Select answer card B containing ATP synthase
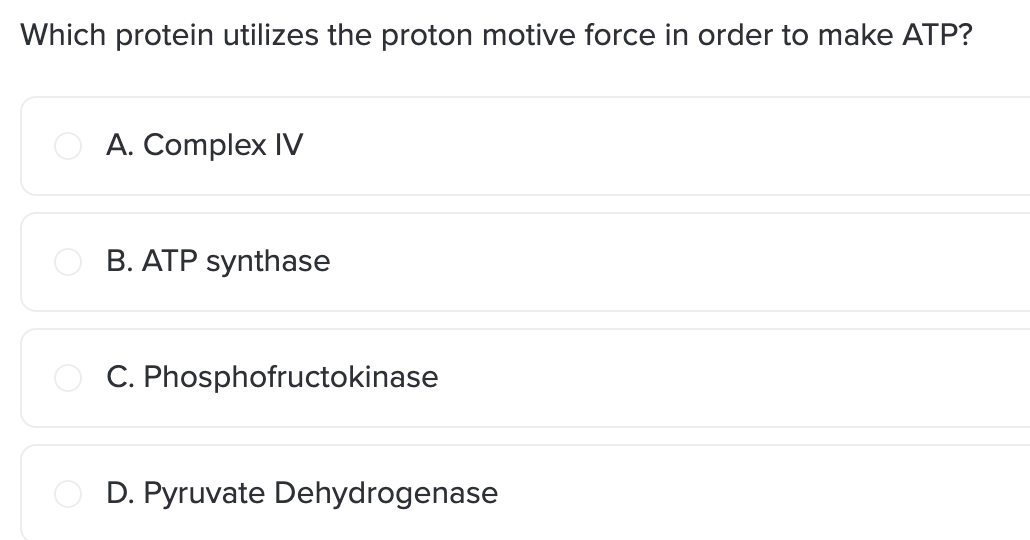Image resolution: width=1030 pixels, height=540 pixels. [526, 261]
